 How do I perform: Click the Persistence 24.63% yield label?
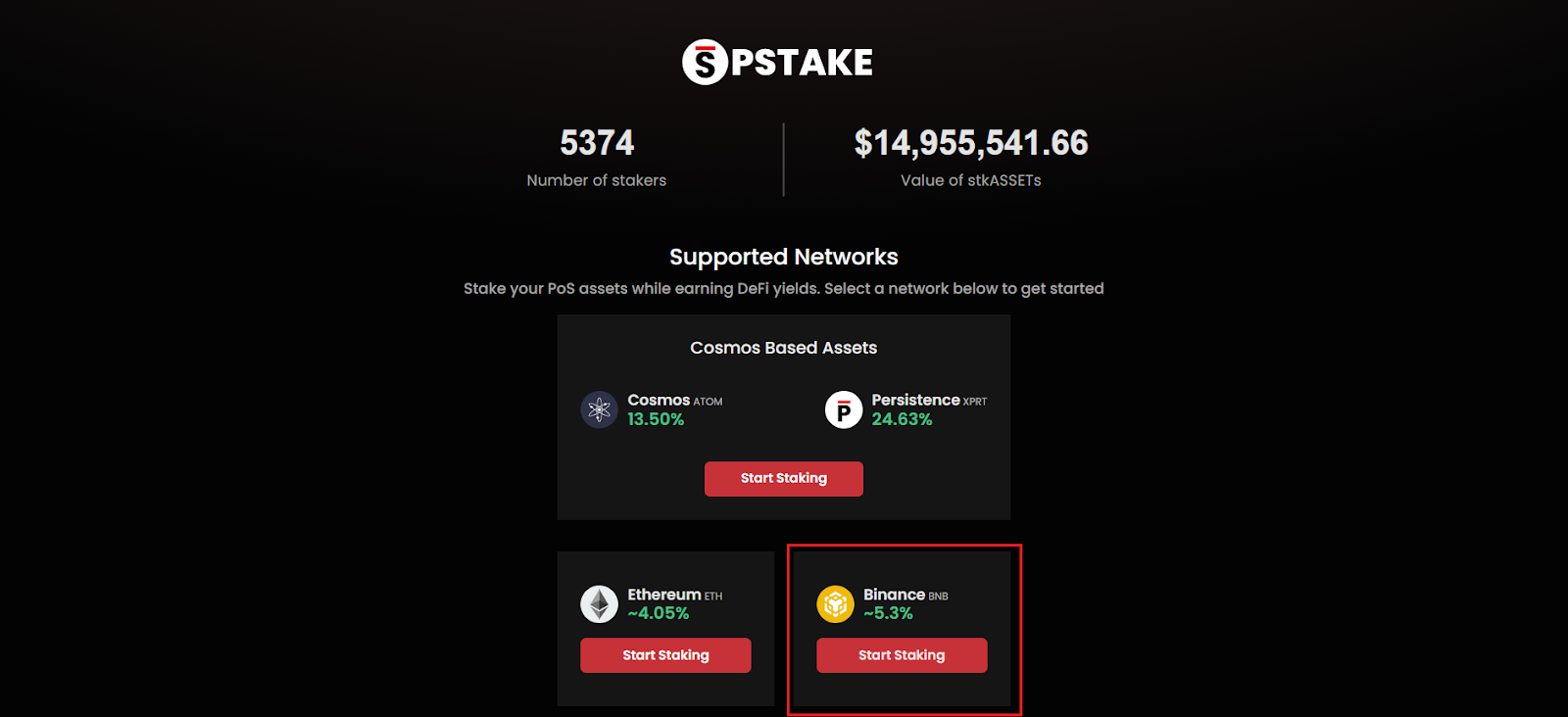click(x=902, y=419)
